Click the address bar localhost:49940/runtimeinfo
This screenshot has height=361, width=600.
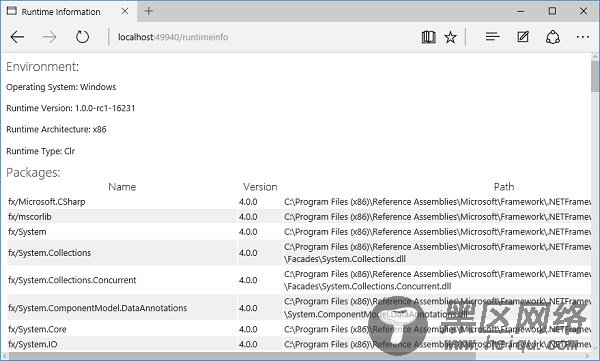click(173, 37)
